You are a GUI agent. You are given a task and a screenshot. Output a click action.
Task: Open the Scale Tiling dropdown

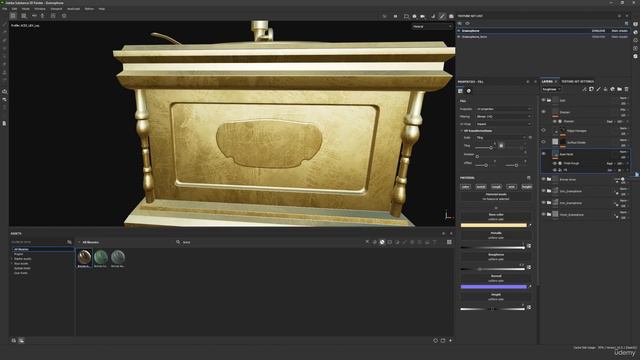click(501, 138)
